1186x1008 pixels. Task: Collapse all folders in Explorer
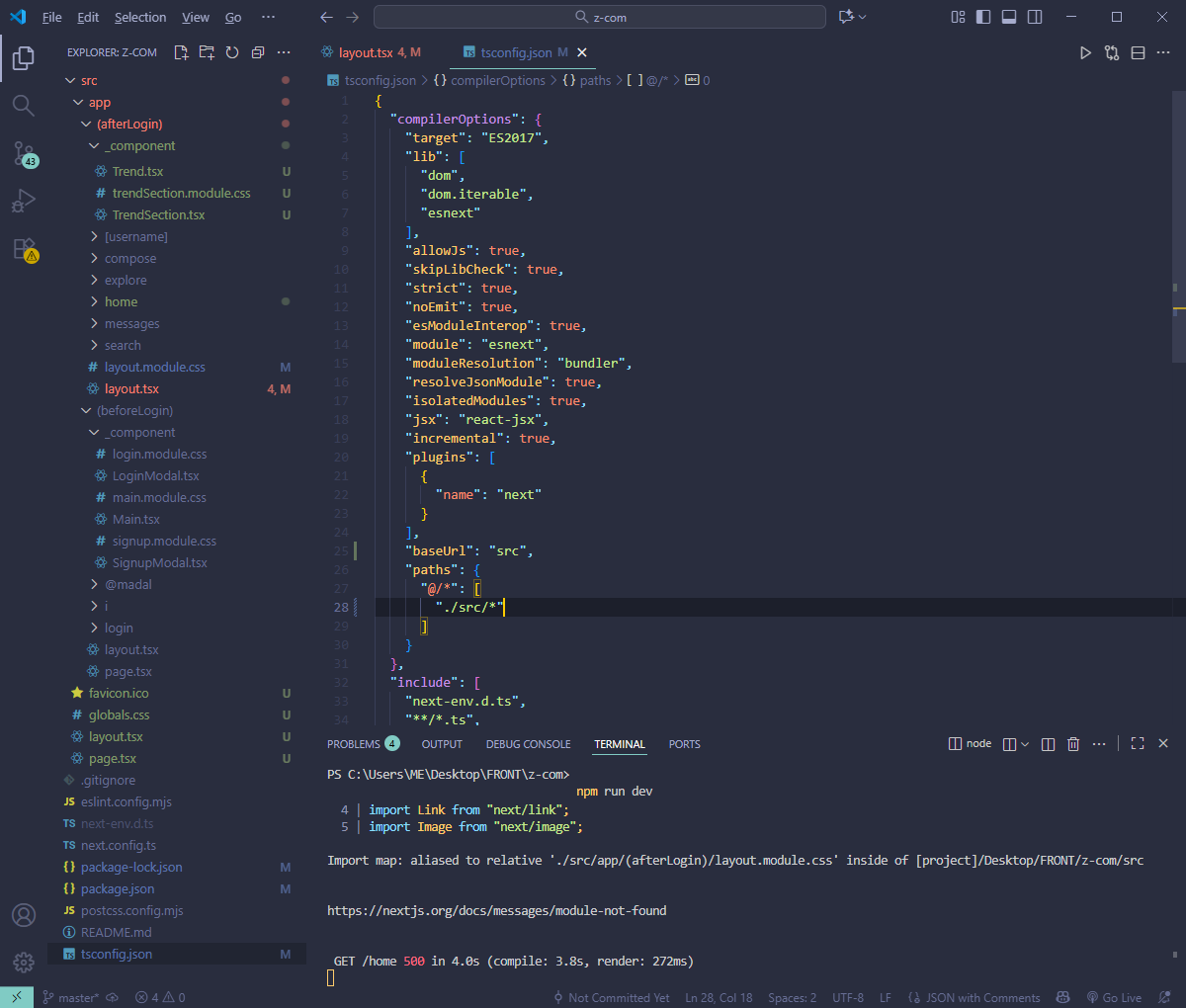[258, 52]
